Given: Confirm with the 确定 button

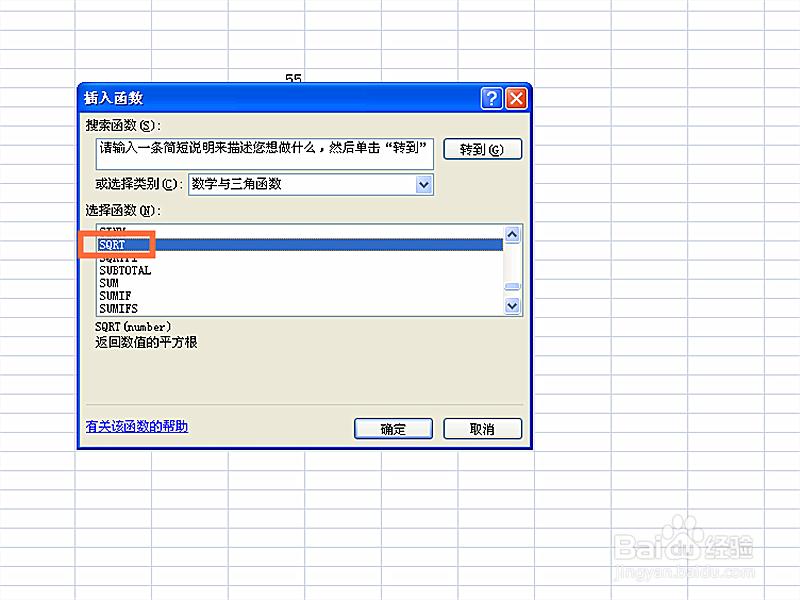Looking at the screenshot, I should tap(393, 429).
